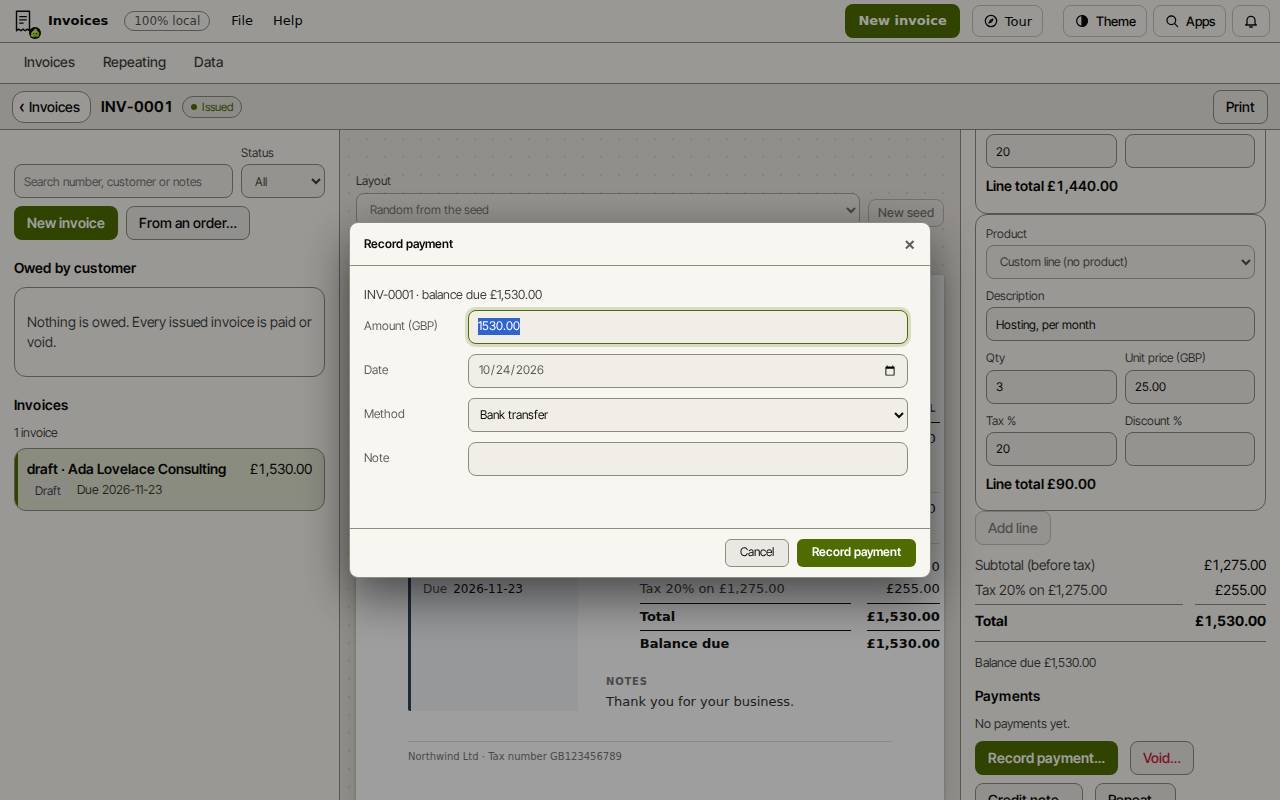This screenshot has width=1280, height=800.
Task: Click the Add line button
Action: (1013, 528)
